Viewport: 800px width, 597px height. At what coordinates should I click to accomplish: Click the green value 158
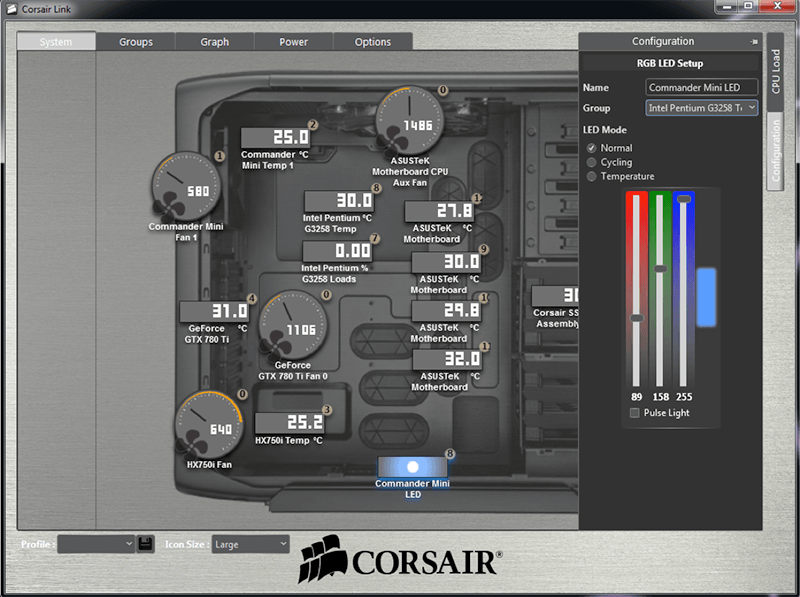tap(661, 397)
